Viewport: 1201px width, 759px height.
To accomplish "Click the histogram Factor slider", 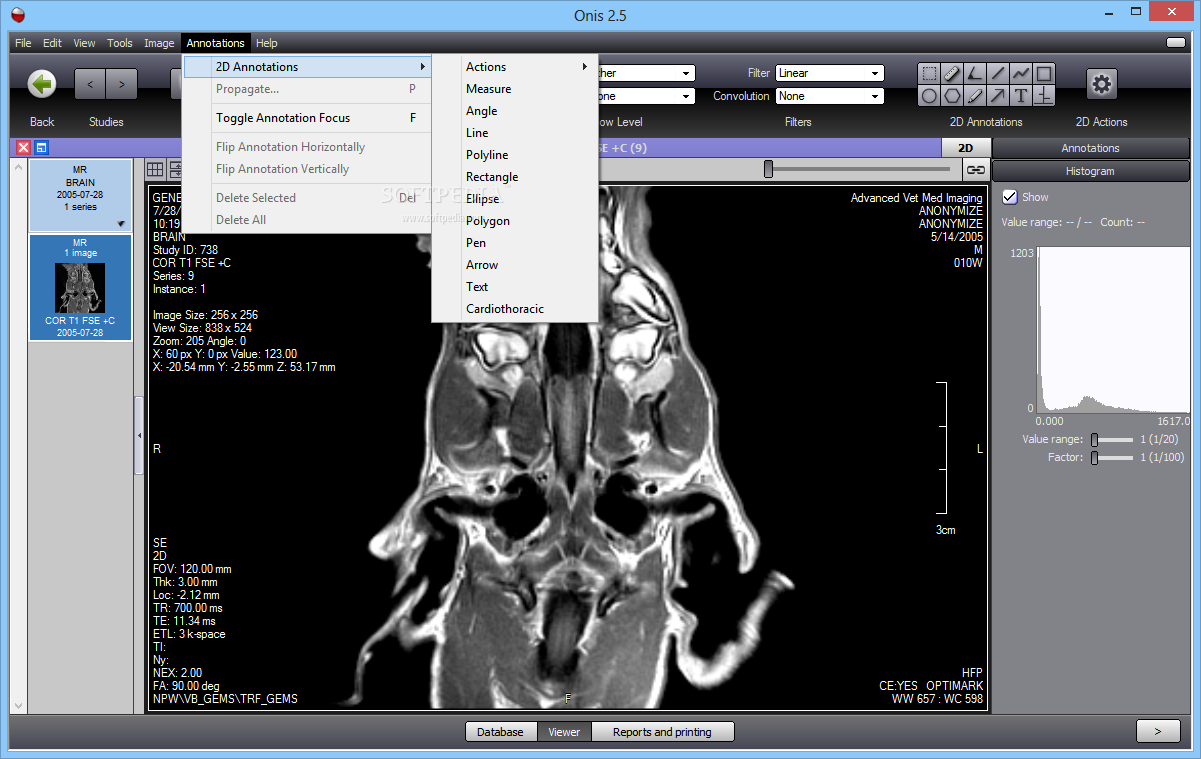I will [1095, 458].
